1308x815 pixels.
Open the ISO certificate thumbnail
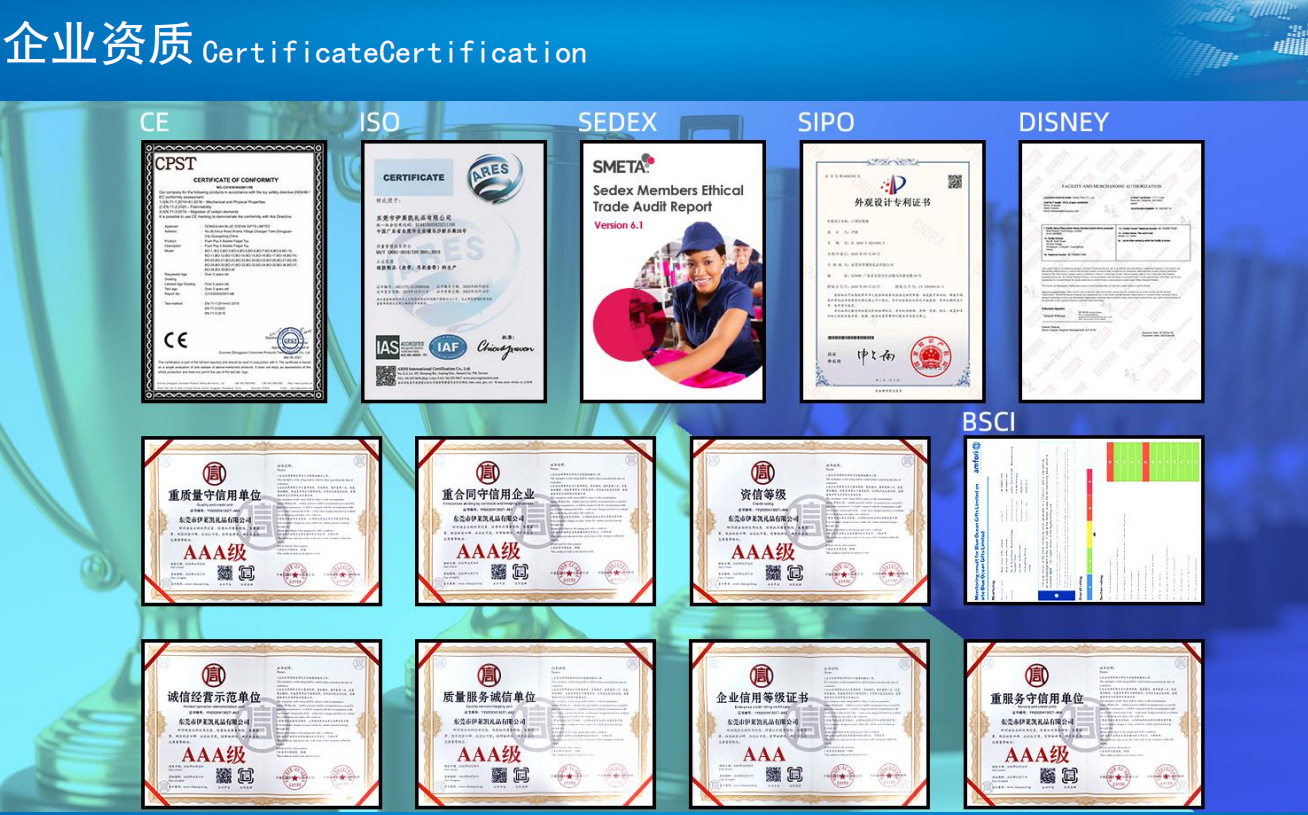coord(454,272)
